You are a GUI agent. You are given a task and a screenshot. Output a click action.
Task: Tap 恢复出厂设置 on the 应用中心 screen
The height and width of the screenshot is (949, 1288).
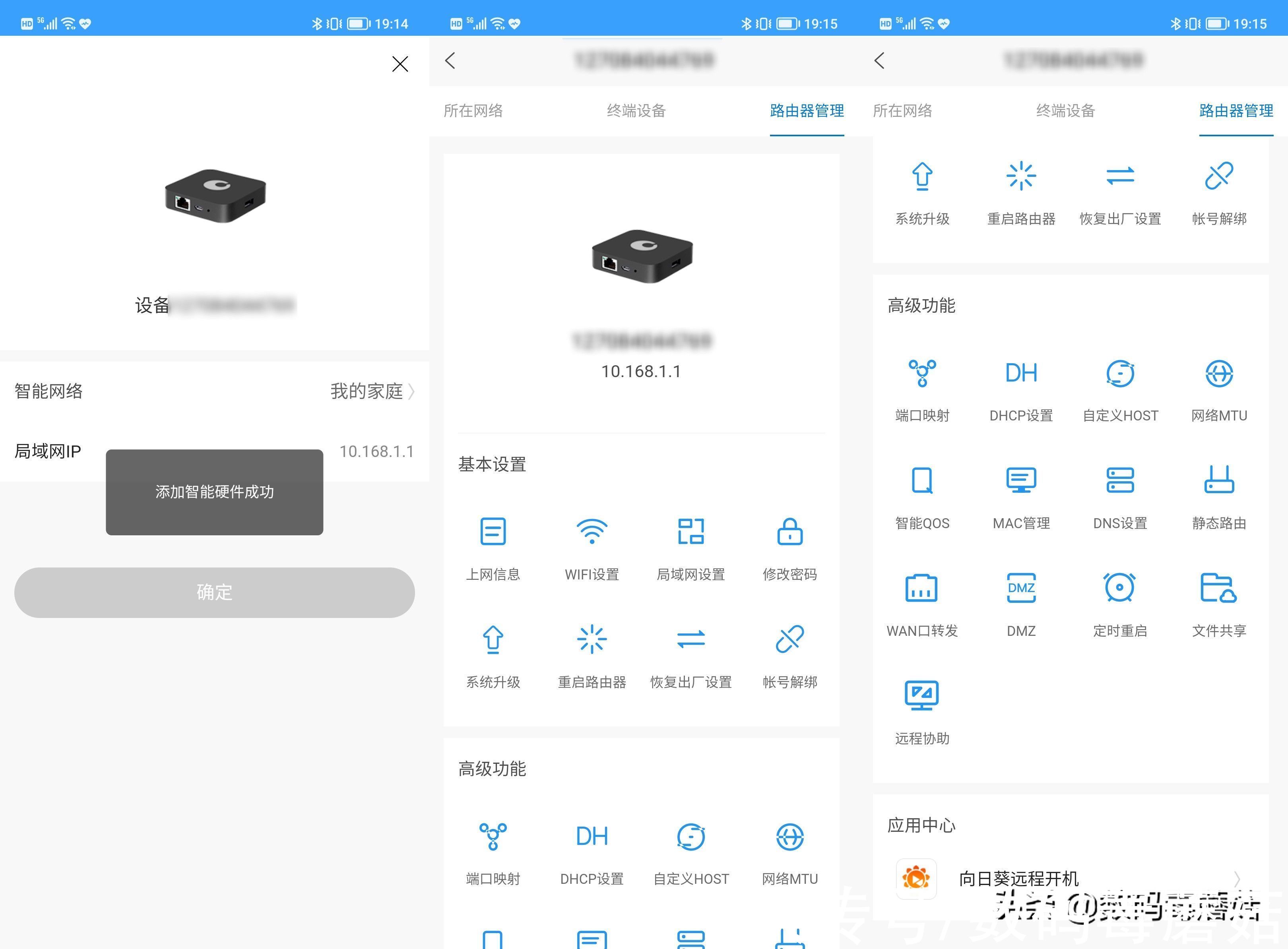1120,194
